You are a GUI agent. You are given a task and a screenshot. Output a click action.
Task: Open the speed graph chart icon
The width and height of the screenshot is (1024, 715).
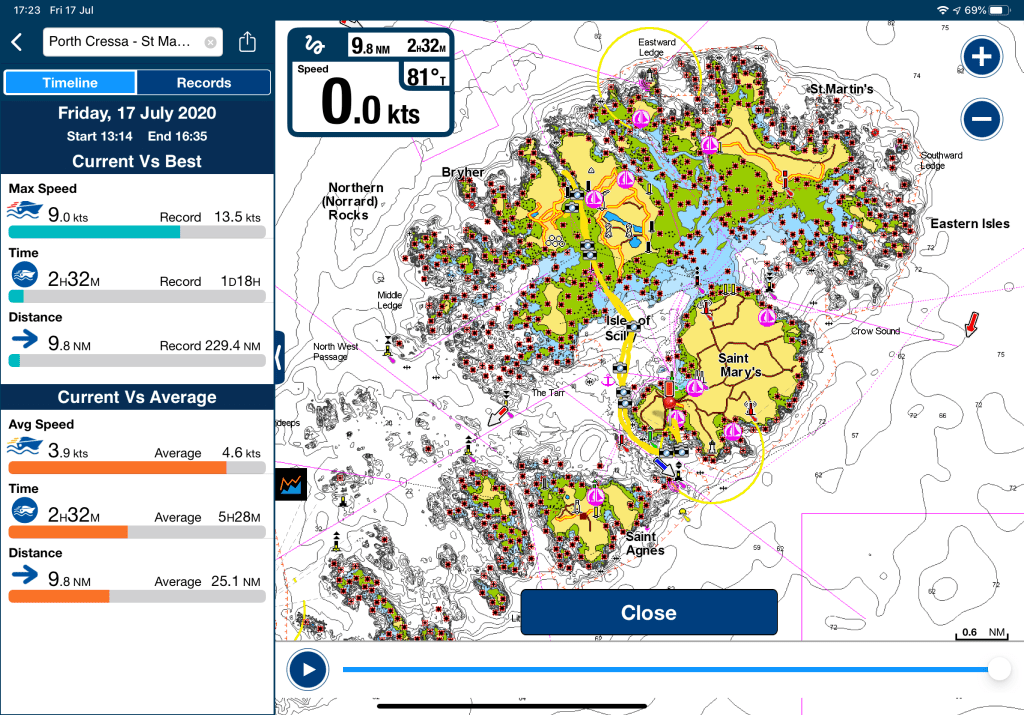pos(291,485)
